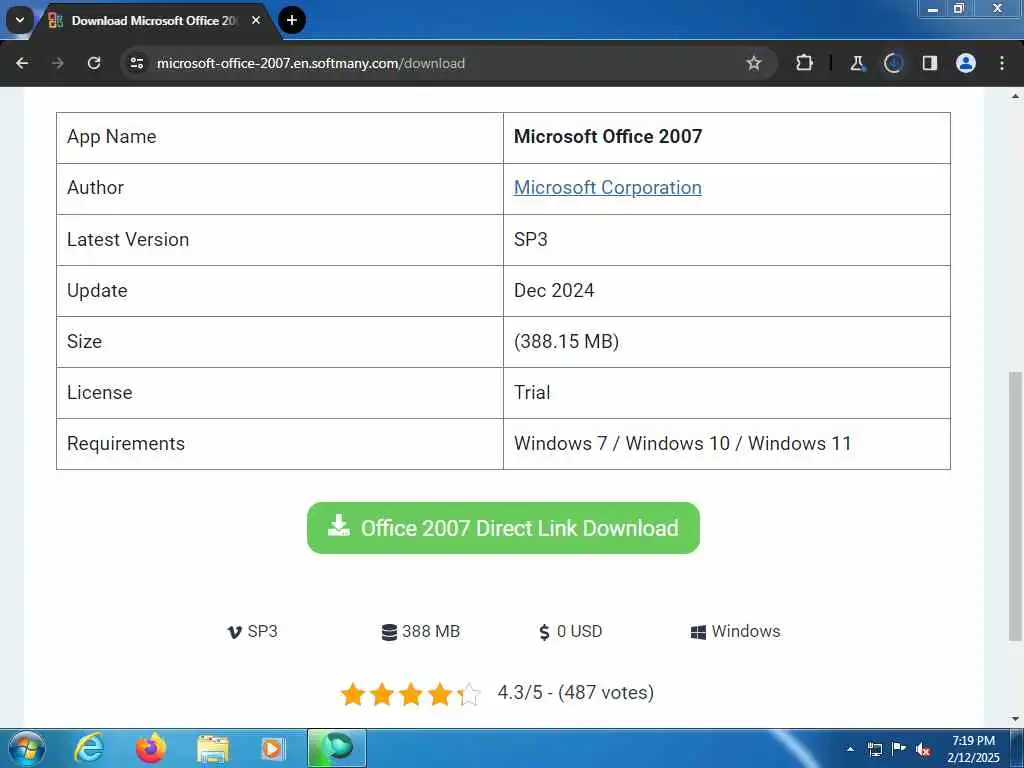Viewport: 1024px width, 768px height.
Task: Launch Internet Explorer from taskbar
Action: click(89, 748)
